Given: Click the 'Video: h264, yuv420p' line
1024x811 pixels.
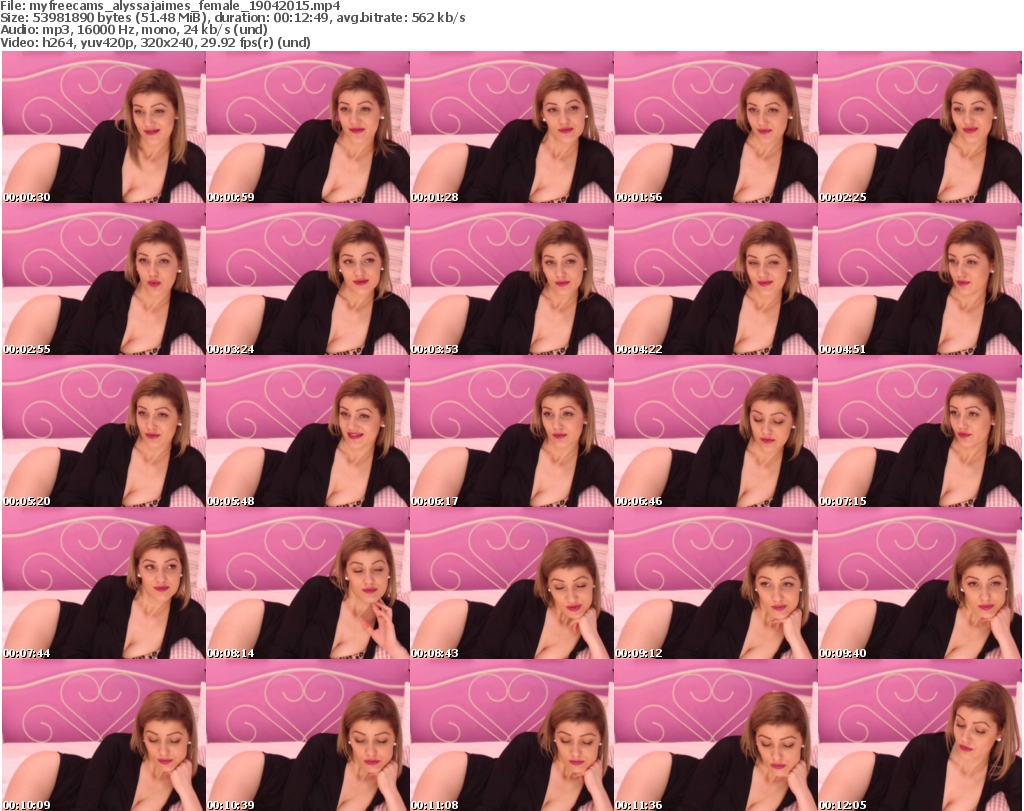Looking at the screenshot, I should [x=155, y=42].
